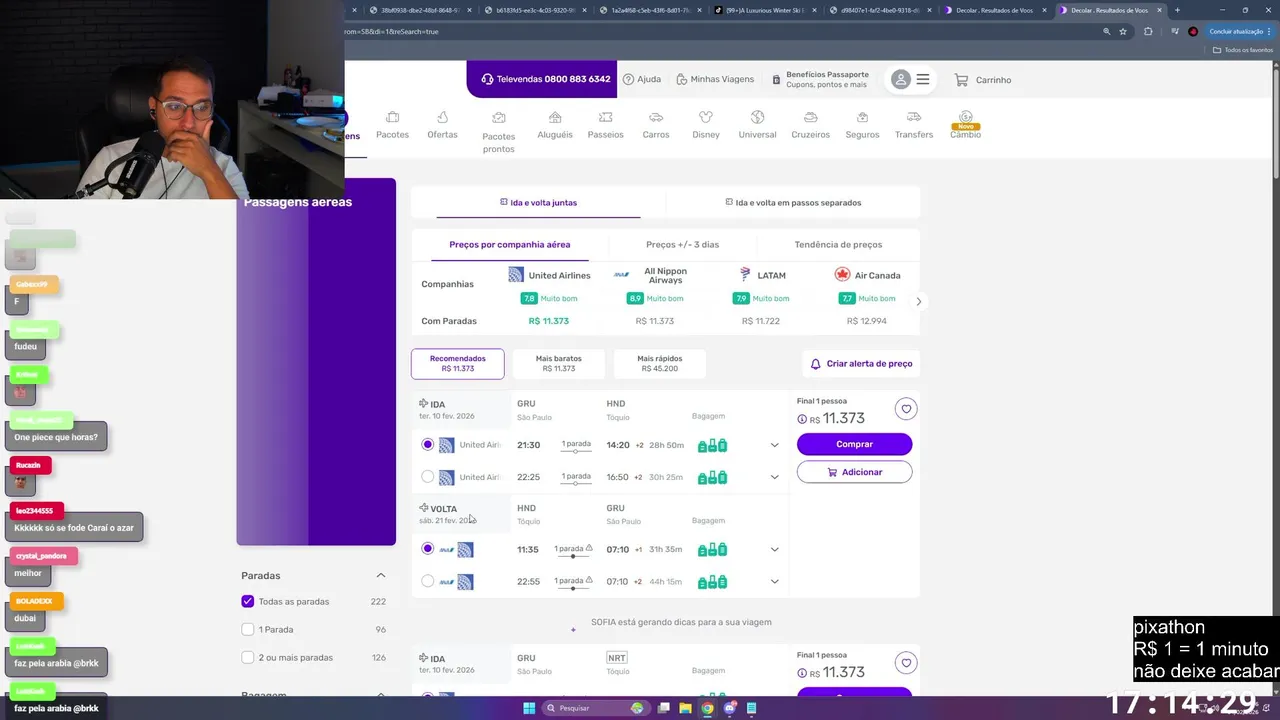Click the browser zoom magnifier icon
This screenshot has height=720, width=1280.
click(1106, 31)
